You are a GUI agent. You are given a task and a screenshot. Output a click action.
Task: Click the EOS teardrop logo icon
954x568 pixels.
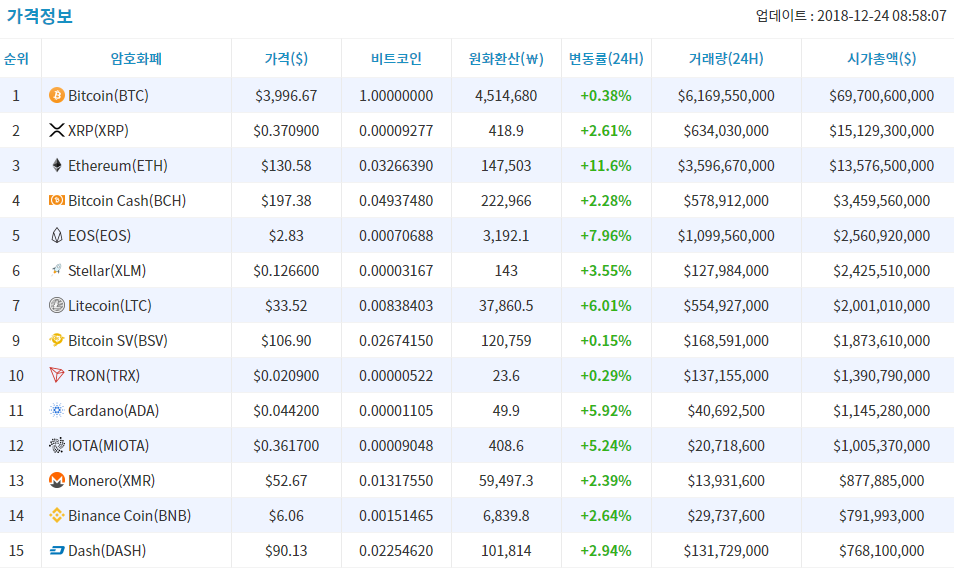pos(57,235)
